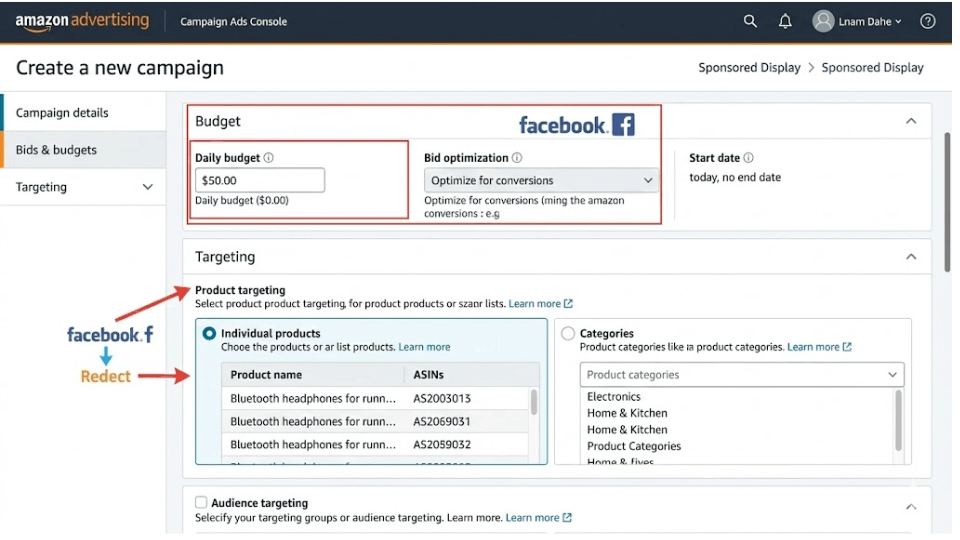Collapse the Targeting section chevron
The height and width of the screenshot is (540, 960).
(x=911, y=257)
